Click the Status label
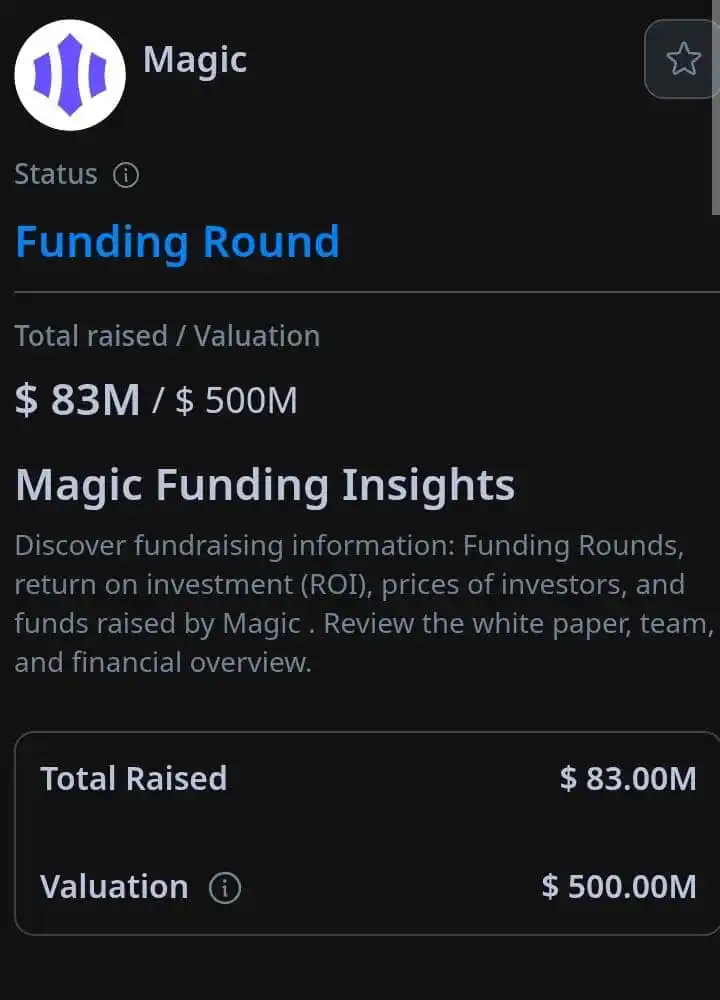 [x=56, y=175]
